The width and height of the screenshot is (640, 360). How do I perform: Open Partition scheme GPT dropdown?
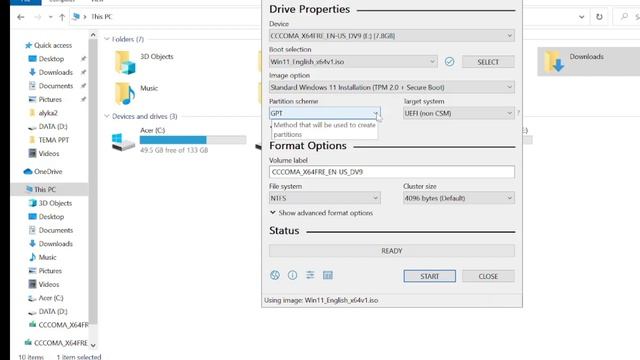(324, 113)
